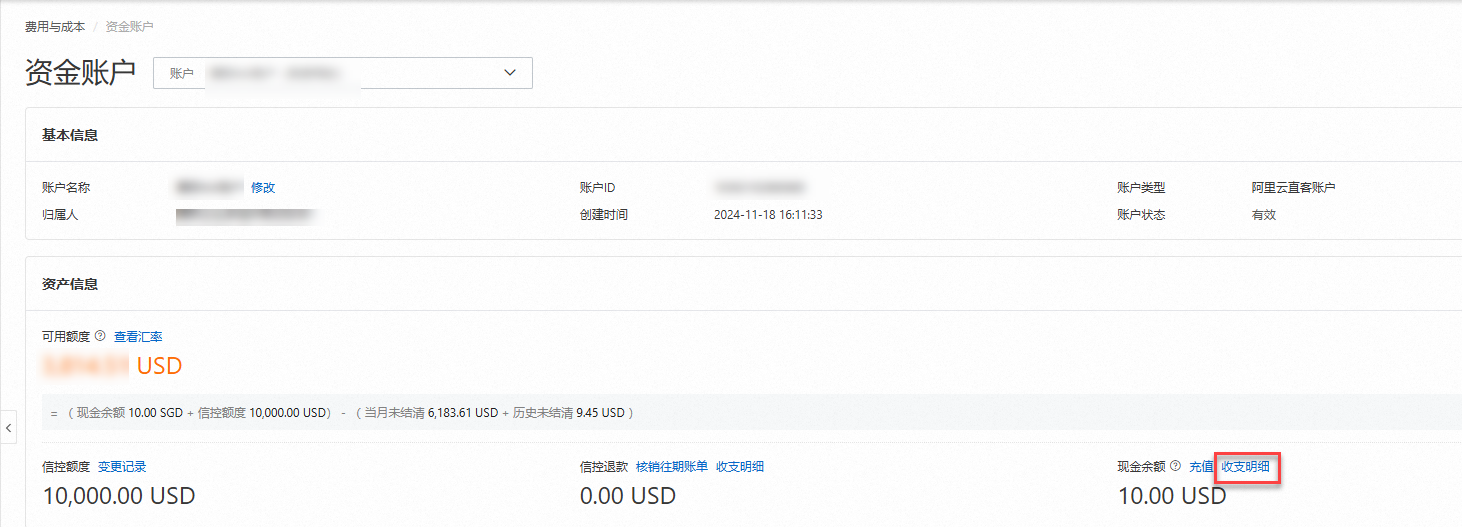Click the 费用与成本 breadcrumb link

(55, 27)
